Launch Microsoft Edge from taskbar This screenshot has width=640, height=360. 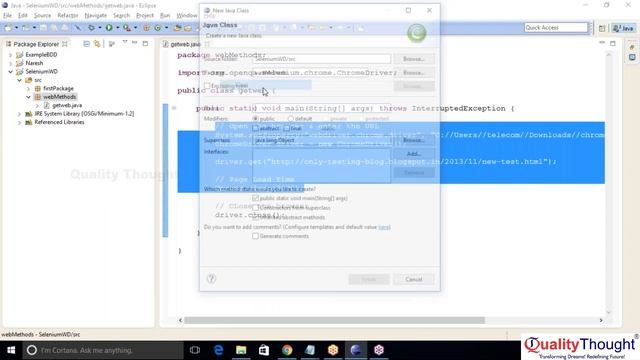[x=218, y=350]
